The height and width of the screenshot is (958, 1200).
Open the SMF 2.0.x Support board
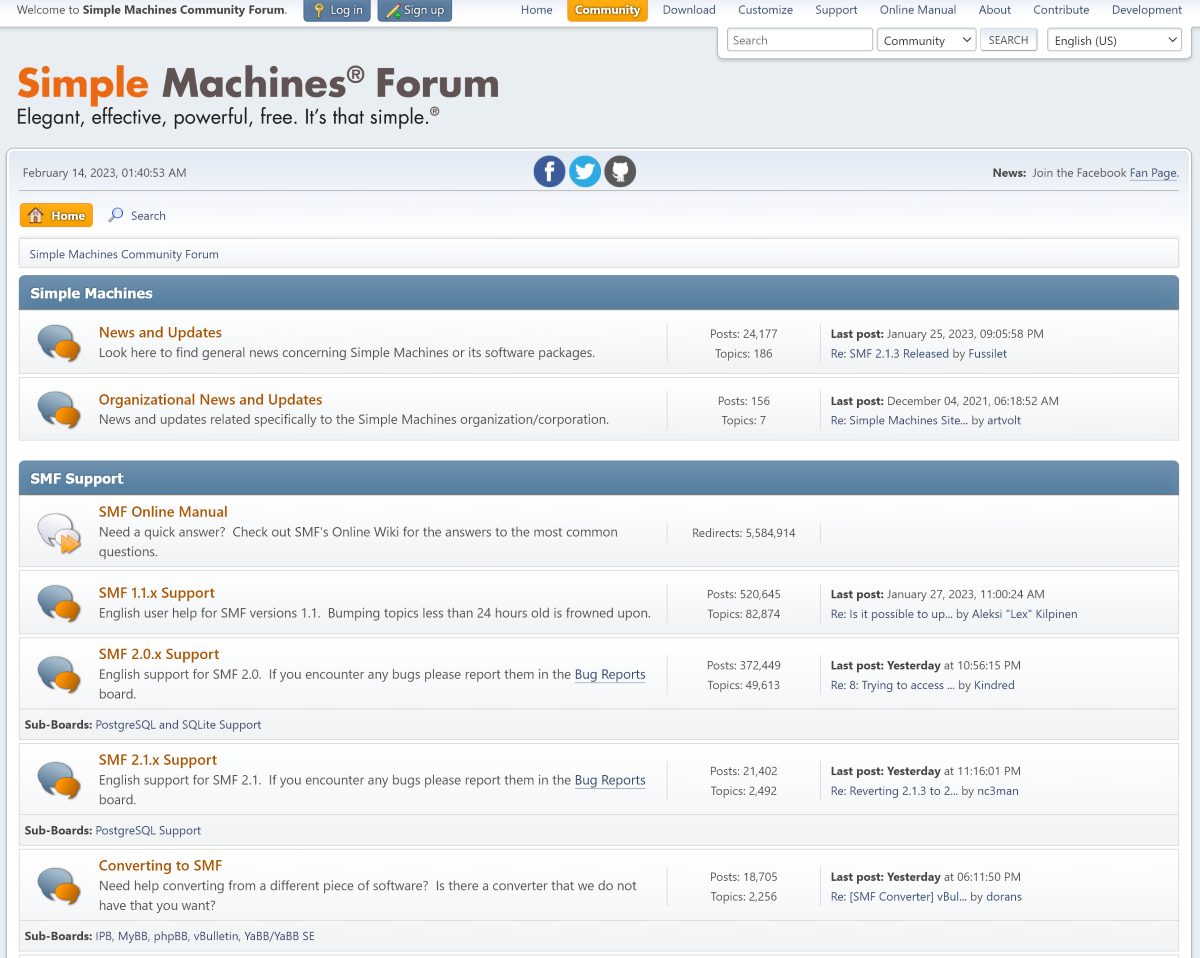tap(159, 654)
